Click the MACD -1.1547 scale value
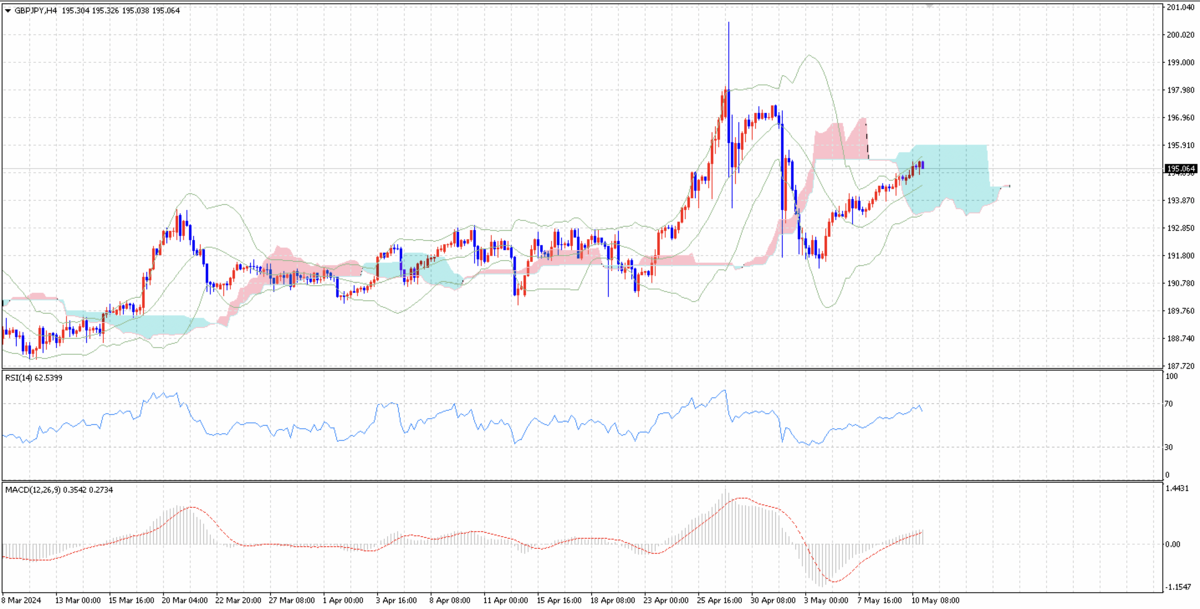 1180,588
